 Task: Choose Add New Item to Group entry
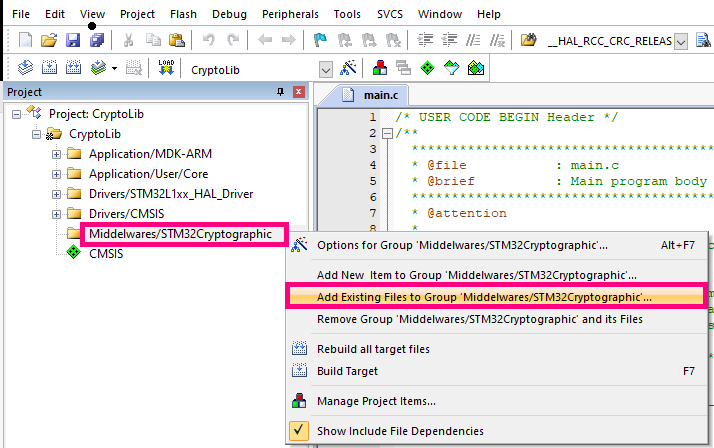[x=496, y=275]
